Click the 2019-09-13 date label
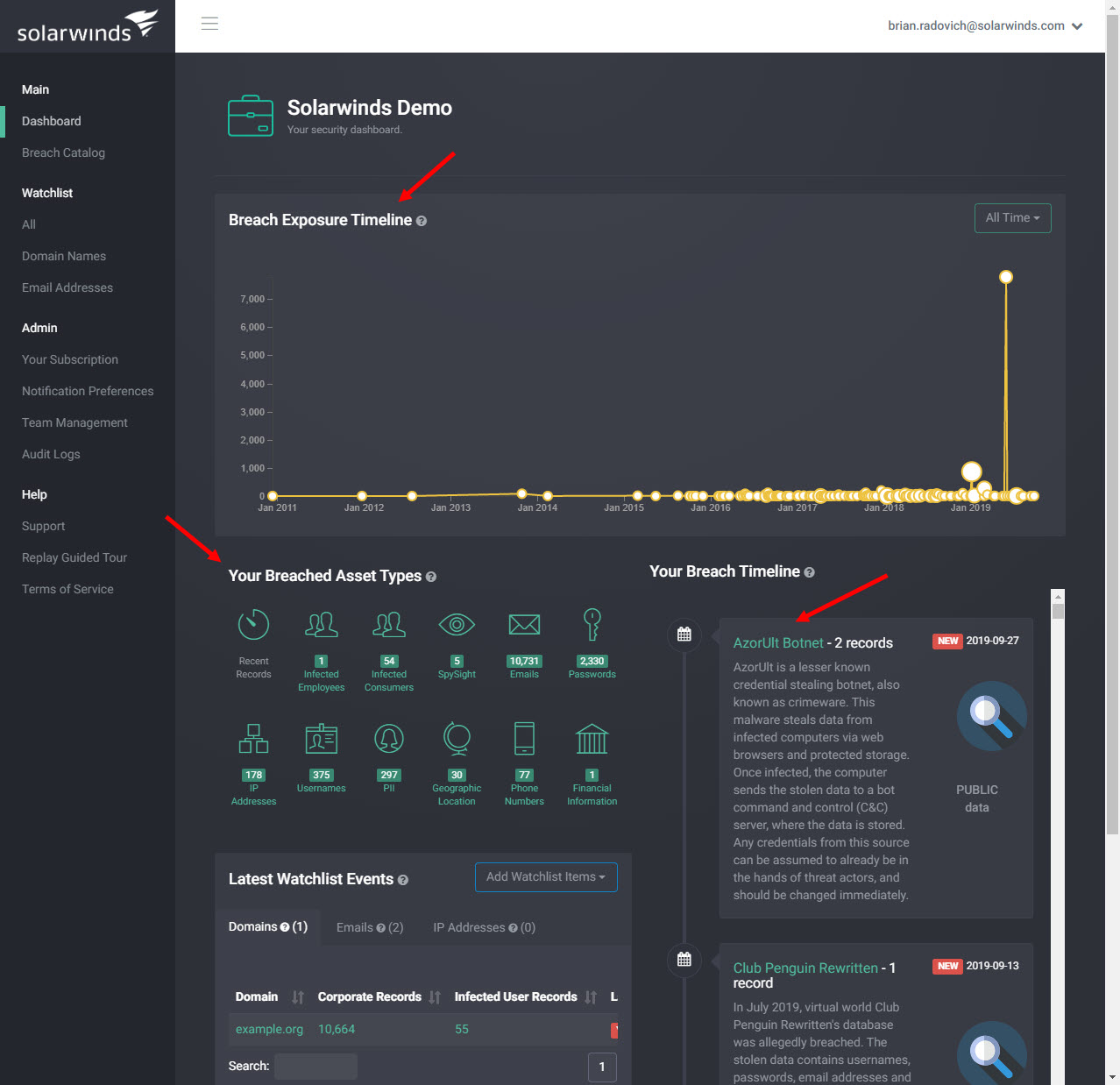The image size is (1120, 1085). (x=992, y=966)
